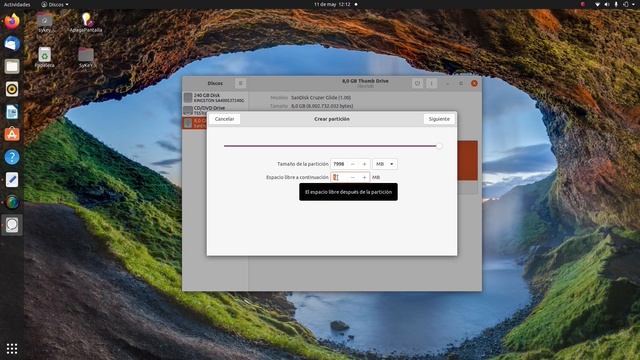Viewport: 640px width, 360px height.
Task: Click the partition size slider handle
Action: [x=439, y=146]
